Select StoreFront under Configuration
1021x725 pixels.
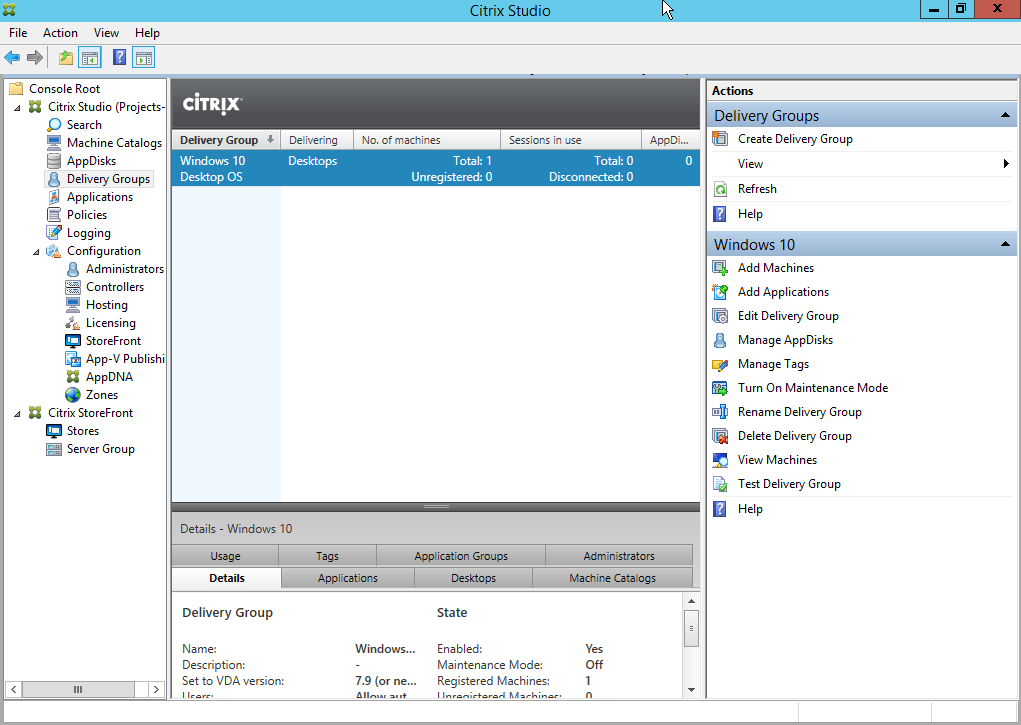point(113,341)
